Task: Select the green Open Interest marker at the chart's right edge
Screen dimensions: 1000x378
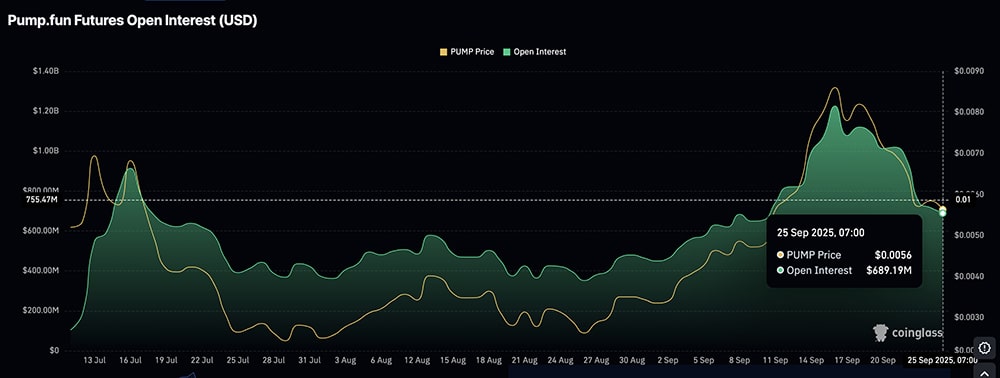Action: [943, 213]
